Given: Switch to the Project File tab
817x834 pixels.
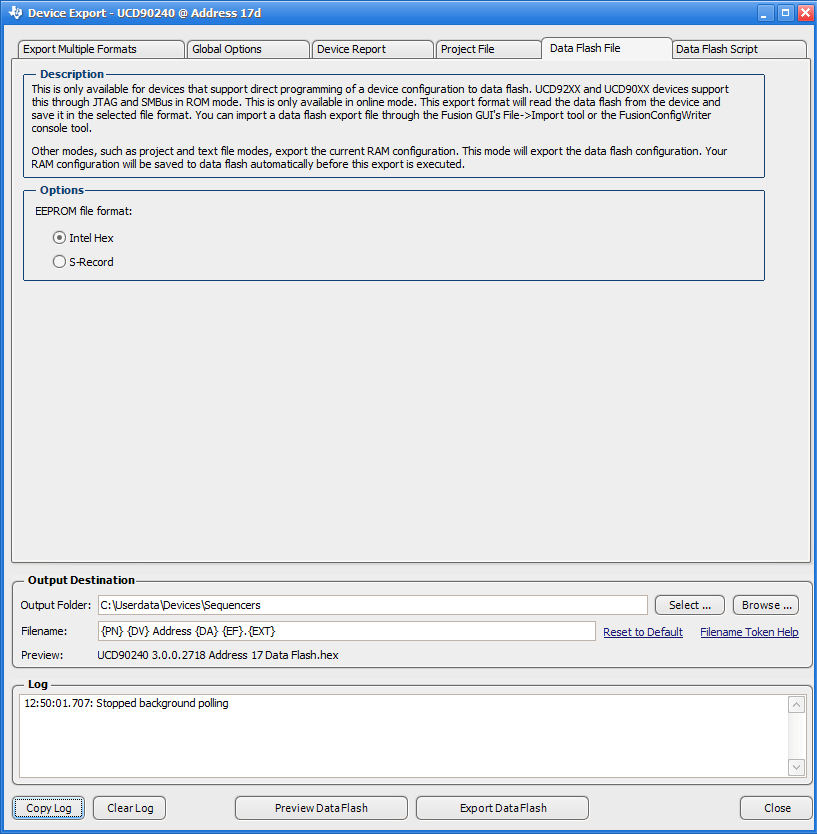Looking at the screenshot, I should 488,48.
